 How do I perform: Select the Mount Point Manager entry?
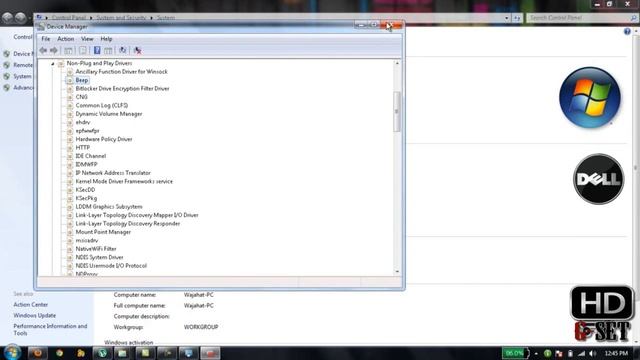[103, 232]
